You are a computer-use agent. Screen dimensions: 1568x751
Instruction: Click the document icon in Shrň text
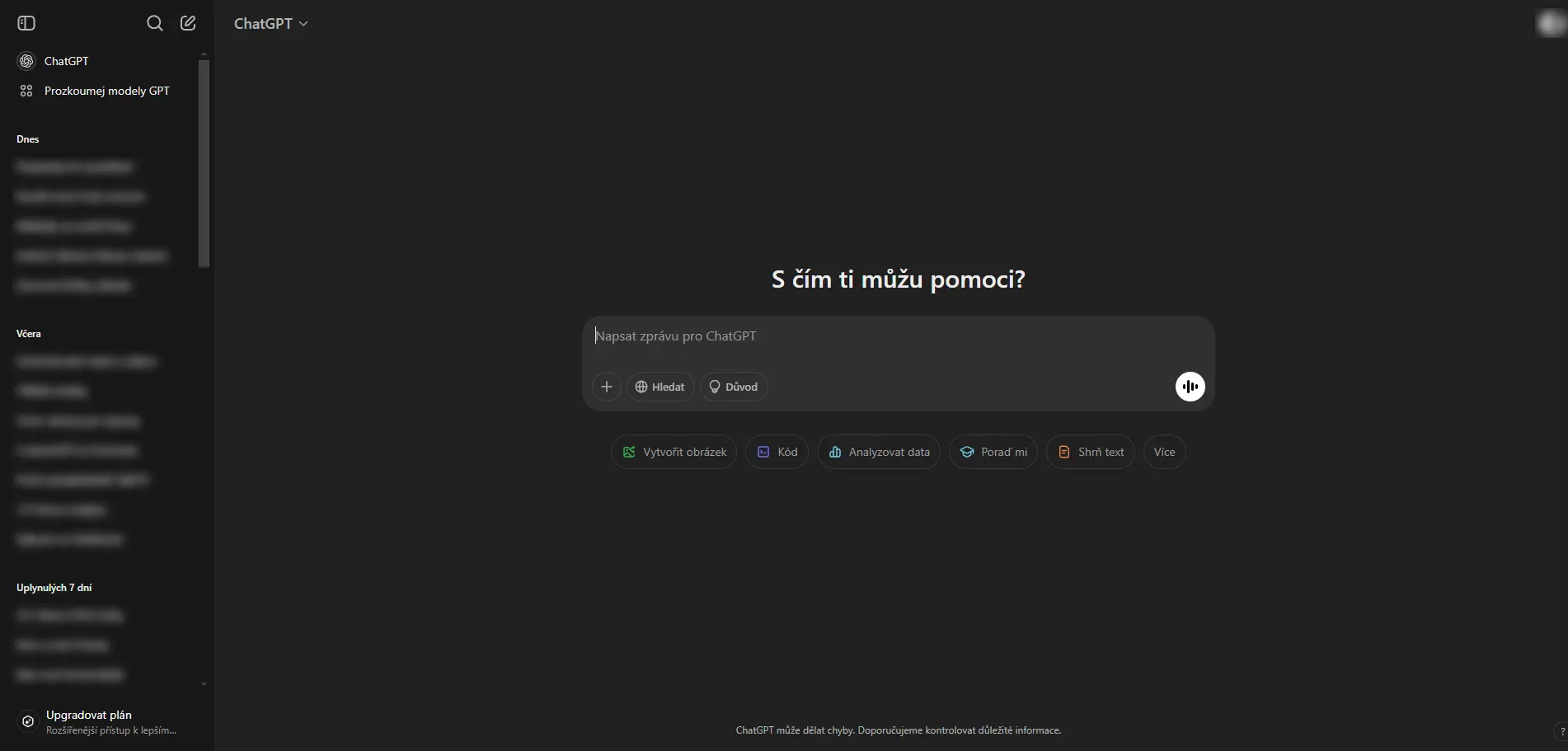pos(1064,452)
